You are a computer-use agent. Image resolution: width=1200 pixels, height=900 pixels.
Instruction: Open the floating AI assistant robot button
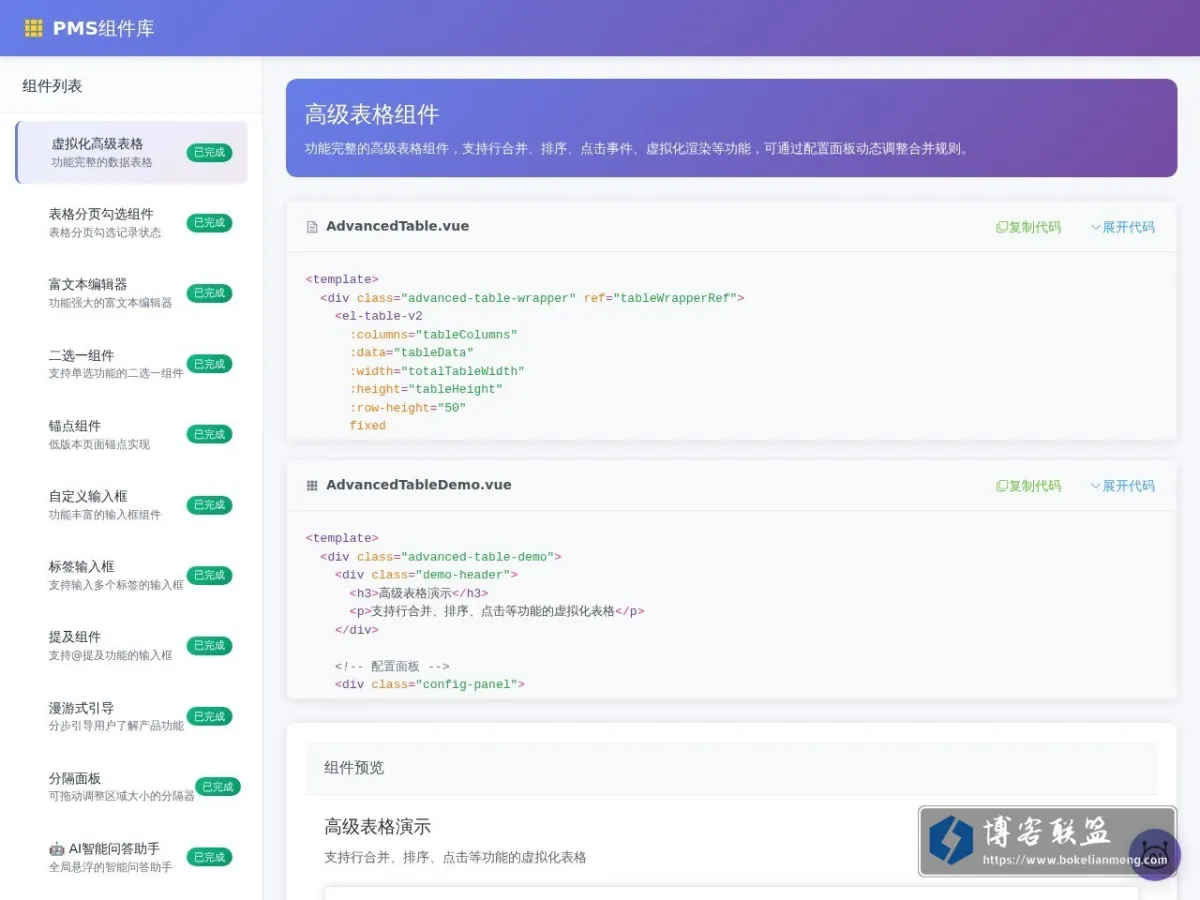pos(1155,855)
